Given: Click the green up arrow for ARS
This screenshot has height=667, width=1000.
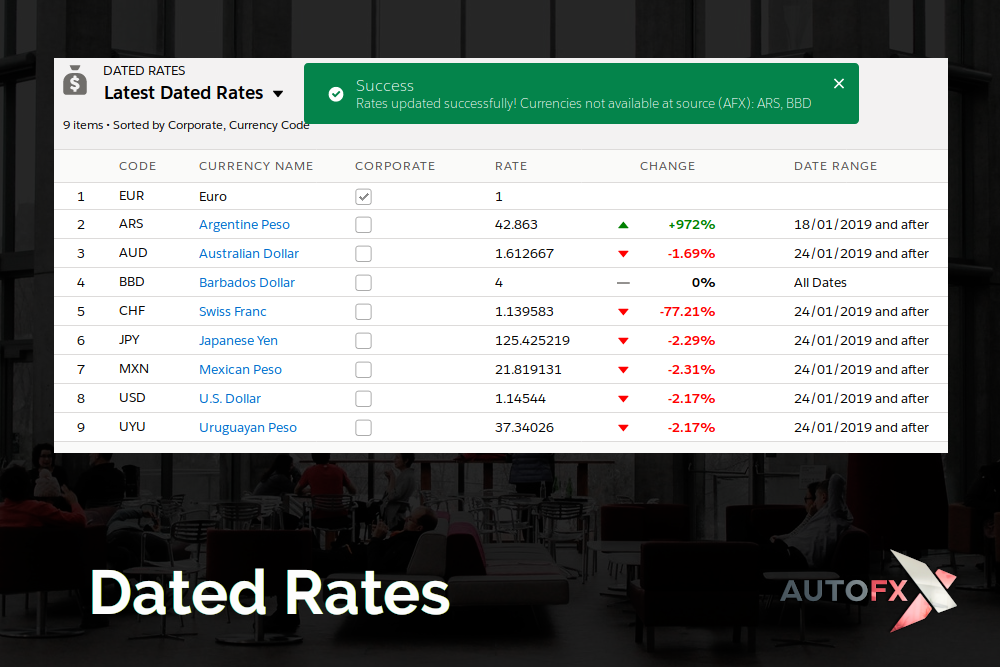Looking at the screenshot, I should click(x=623, y=225).
